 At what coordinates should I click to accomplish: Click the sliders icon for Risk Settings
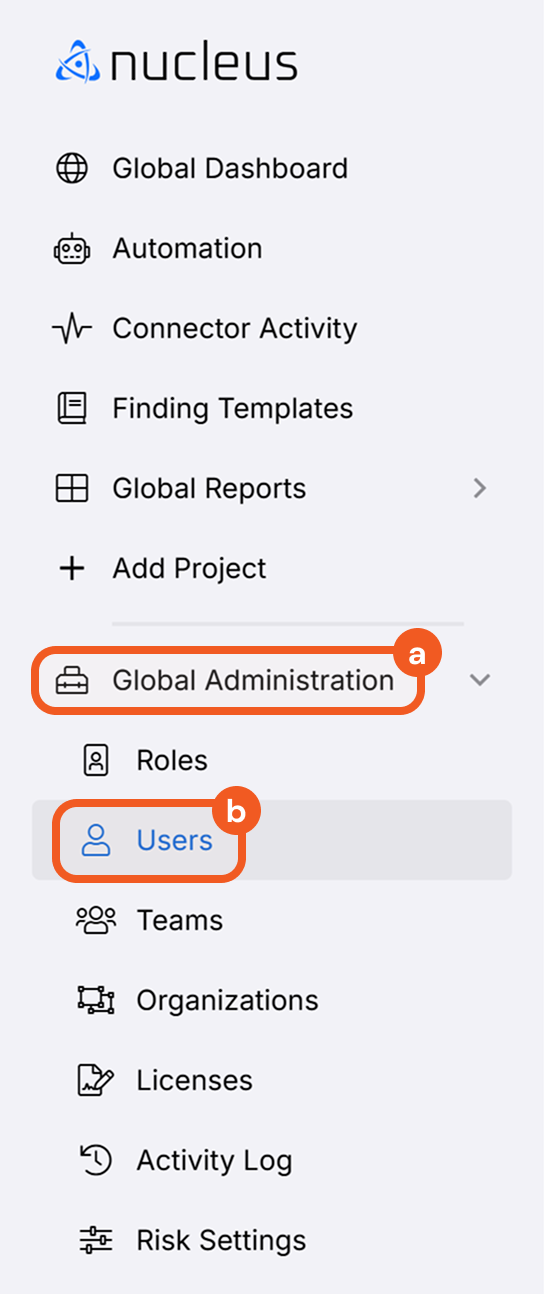(96, 1240)
